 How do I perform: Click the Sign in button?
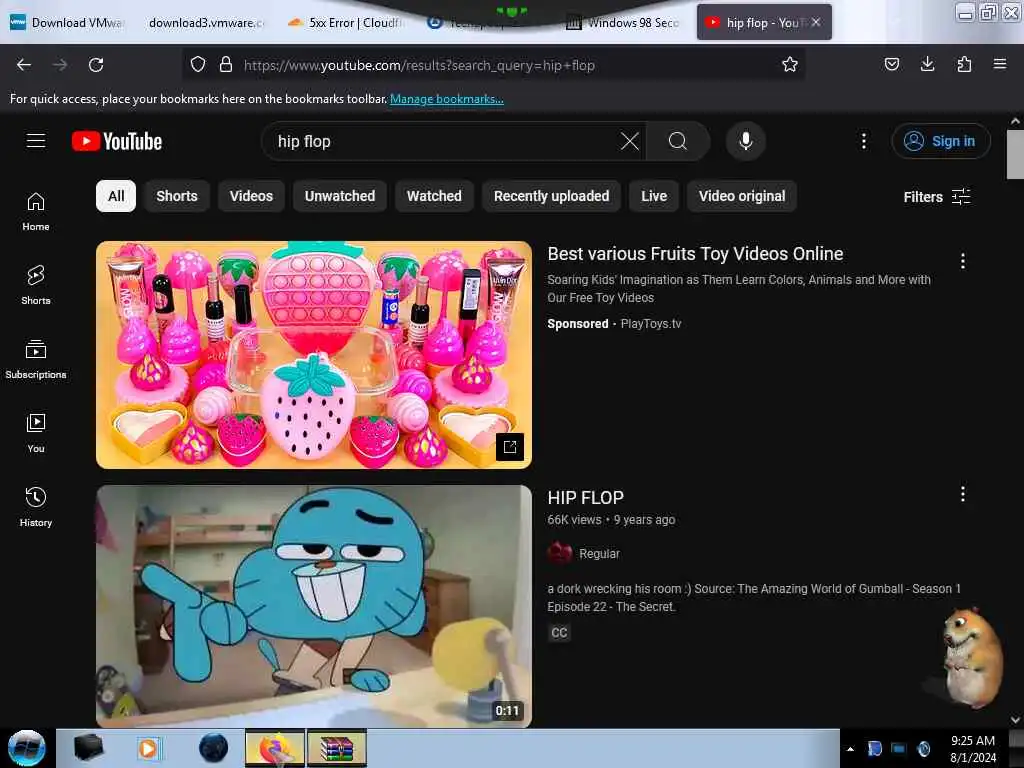pyautogui.click(x=941, y=141)
